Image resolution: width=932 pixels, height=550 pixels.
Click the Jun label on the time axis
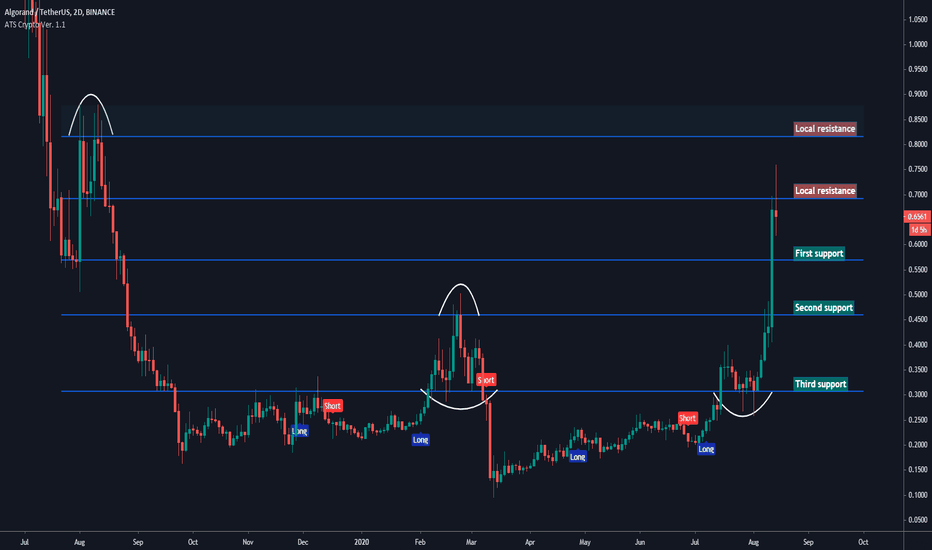[x=640, y=542]
